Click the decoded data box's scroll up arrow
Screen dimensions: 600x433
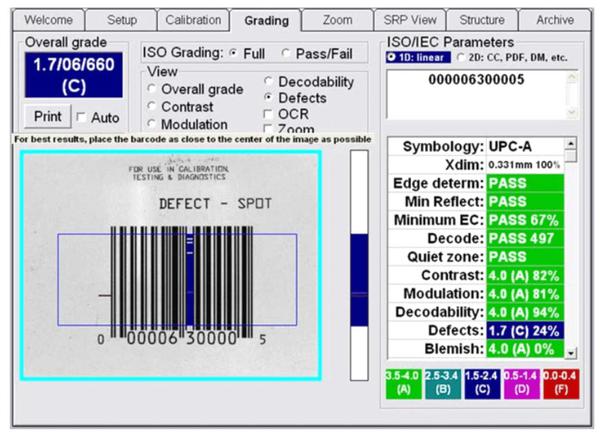[571, 78]
